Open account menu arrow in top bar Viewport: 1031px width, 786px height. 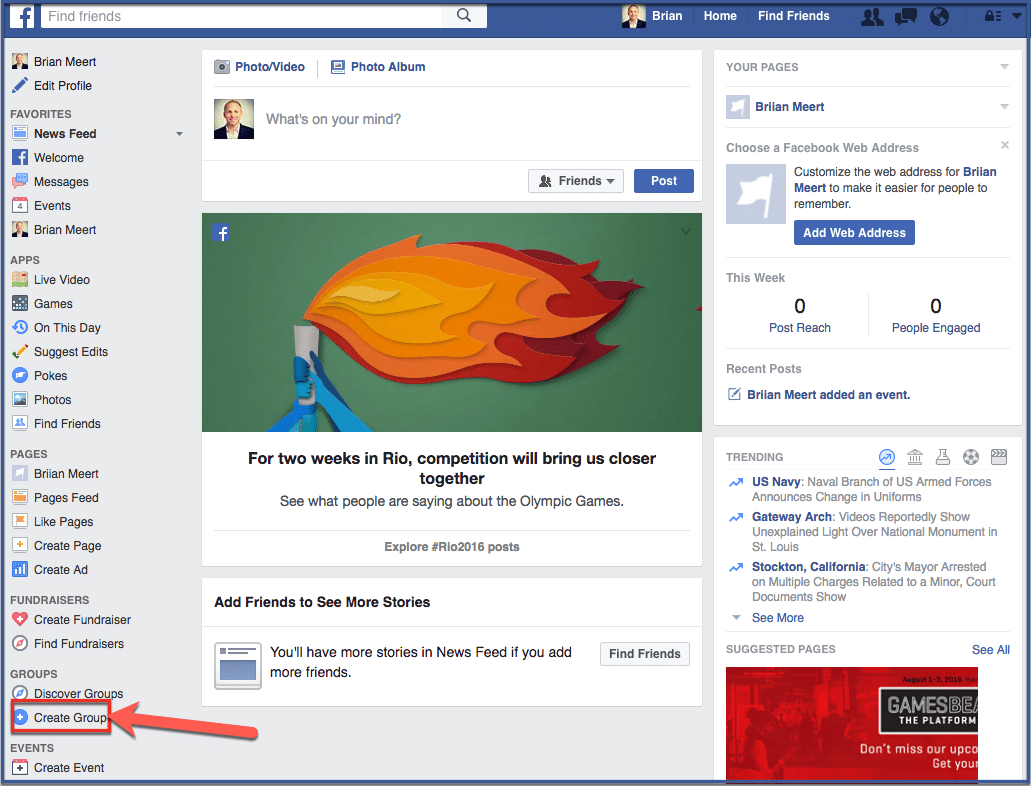(x=1017, y=16)
